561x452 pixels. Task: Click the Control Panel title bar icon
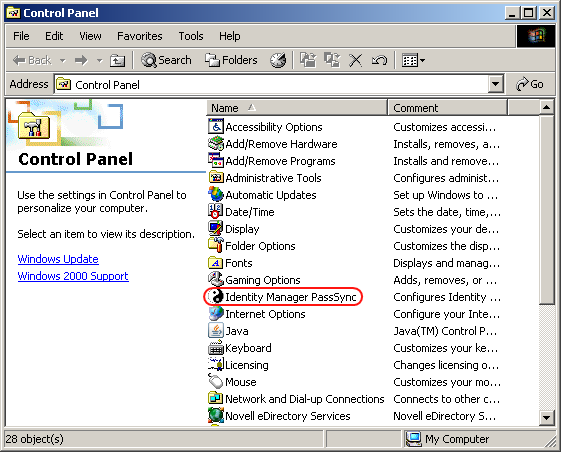click(14, 13)
